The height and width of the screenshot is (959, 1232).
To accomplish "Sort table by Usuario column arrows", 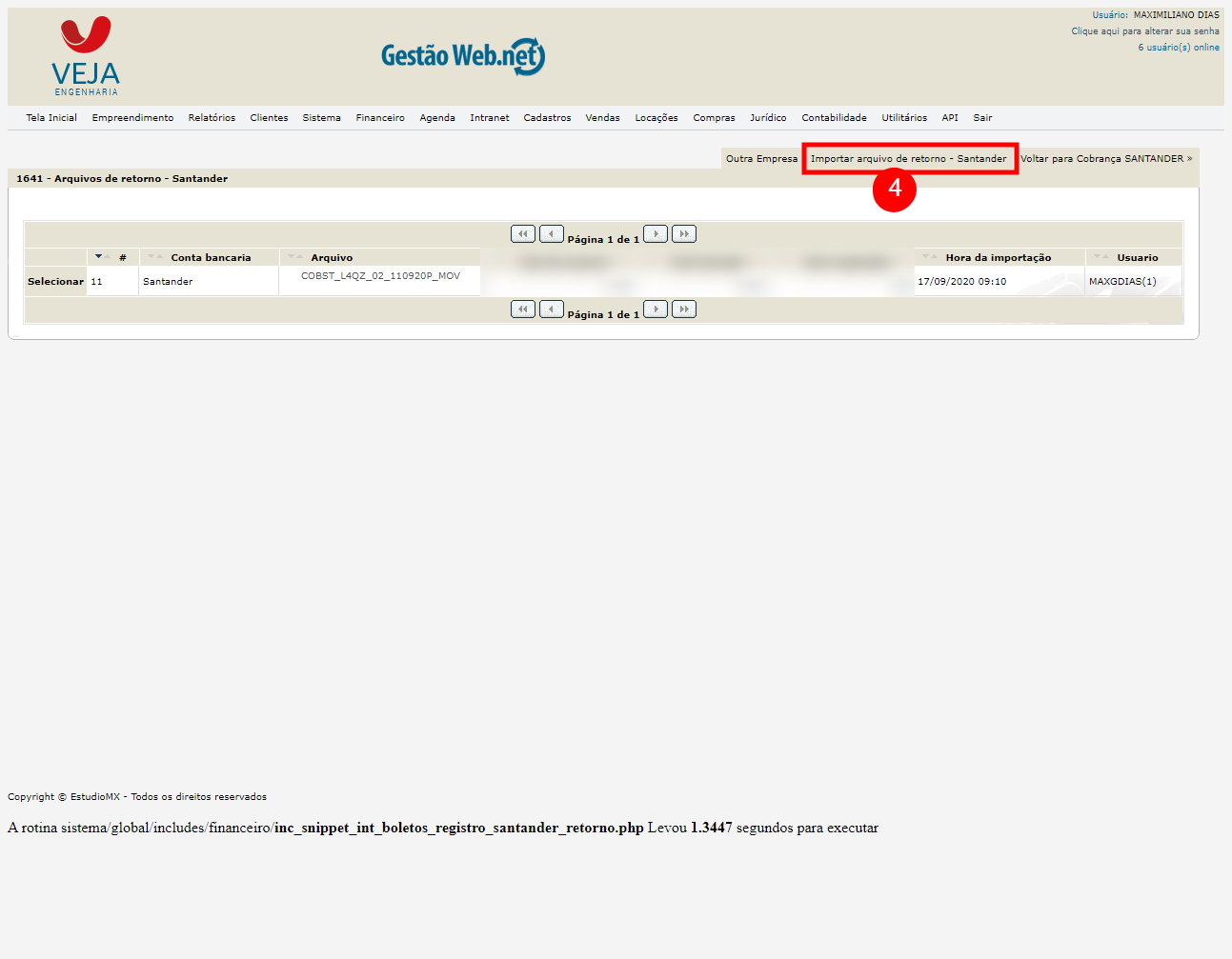I will [x=1101, y=257].
